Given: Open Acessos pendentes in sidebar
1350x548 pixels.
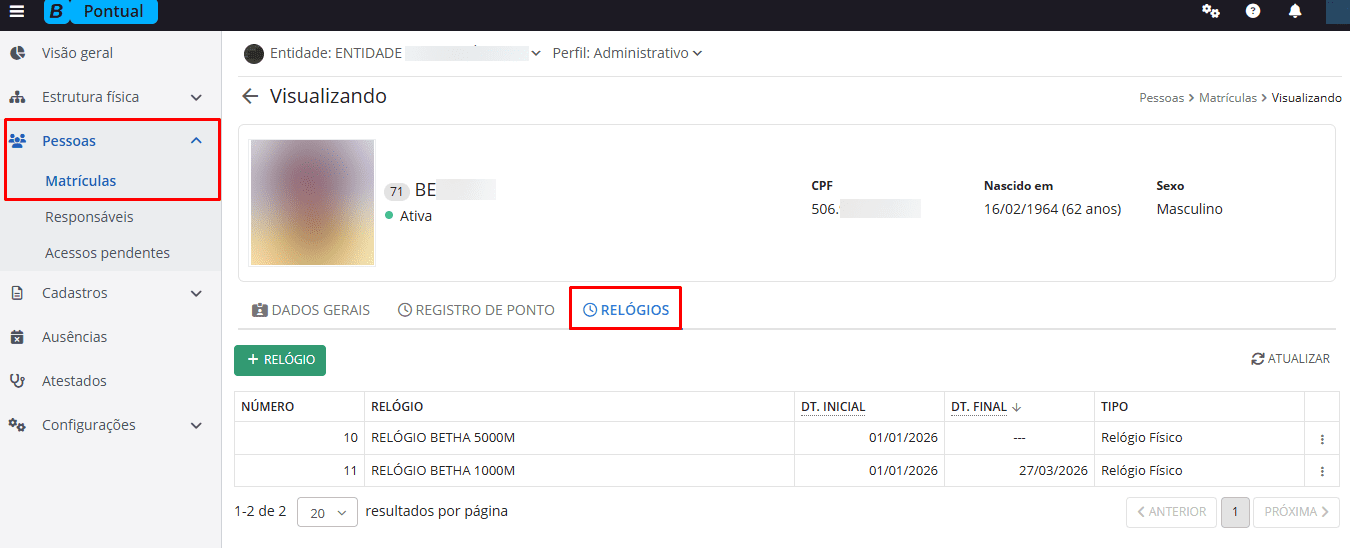Looking at the screenshot, I should [107, 253].
